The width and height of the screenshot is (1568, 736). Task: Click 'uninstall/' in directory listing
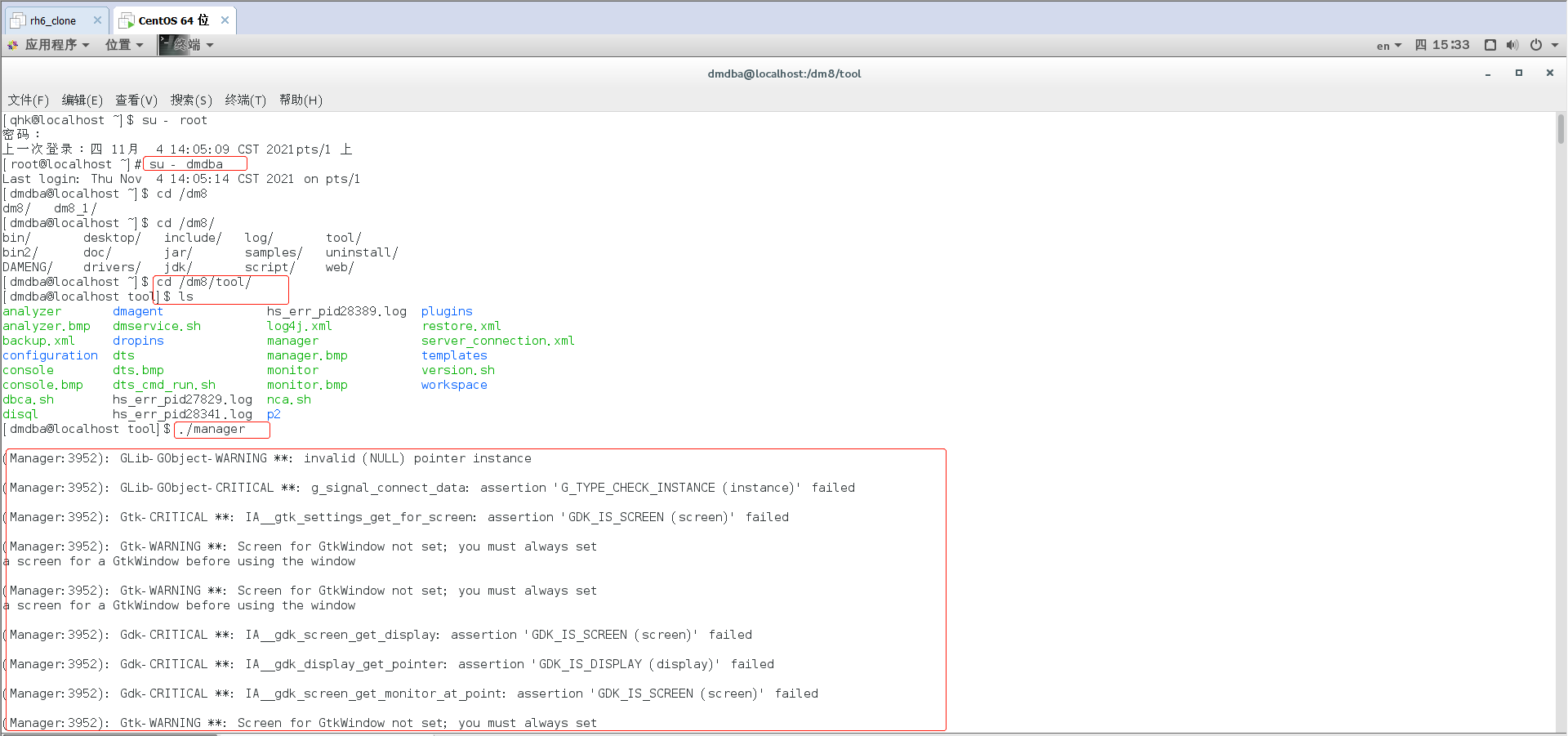click(362, 252)
